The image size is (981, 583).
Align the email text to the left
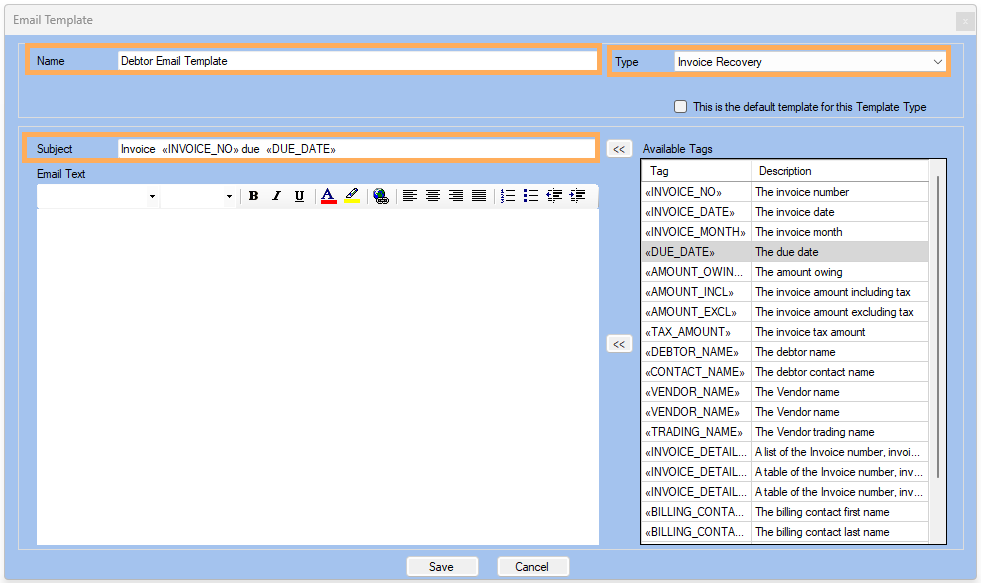[409, 196]
